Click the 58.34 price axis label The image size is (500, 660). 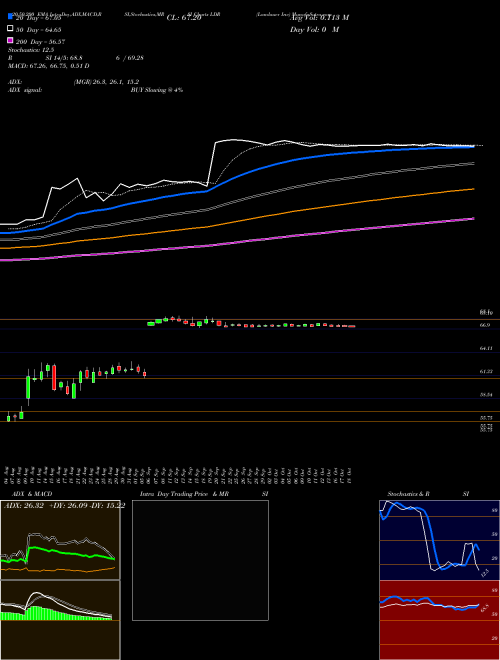[x=486, y=395]
